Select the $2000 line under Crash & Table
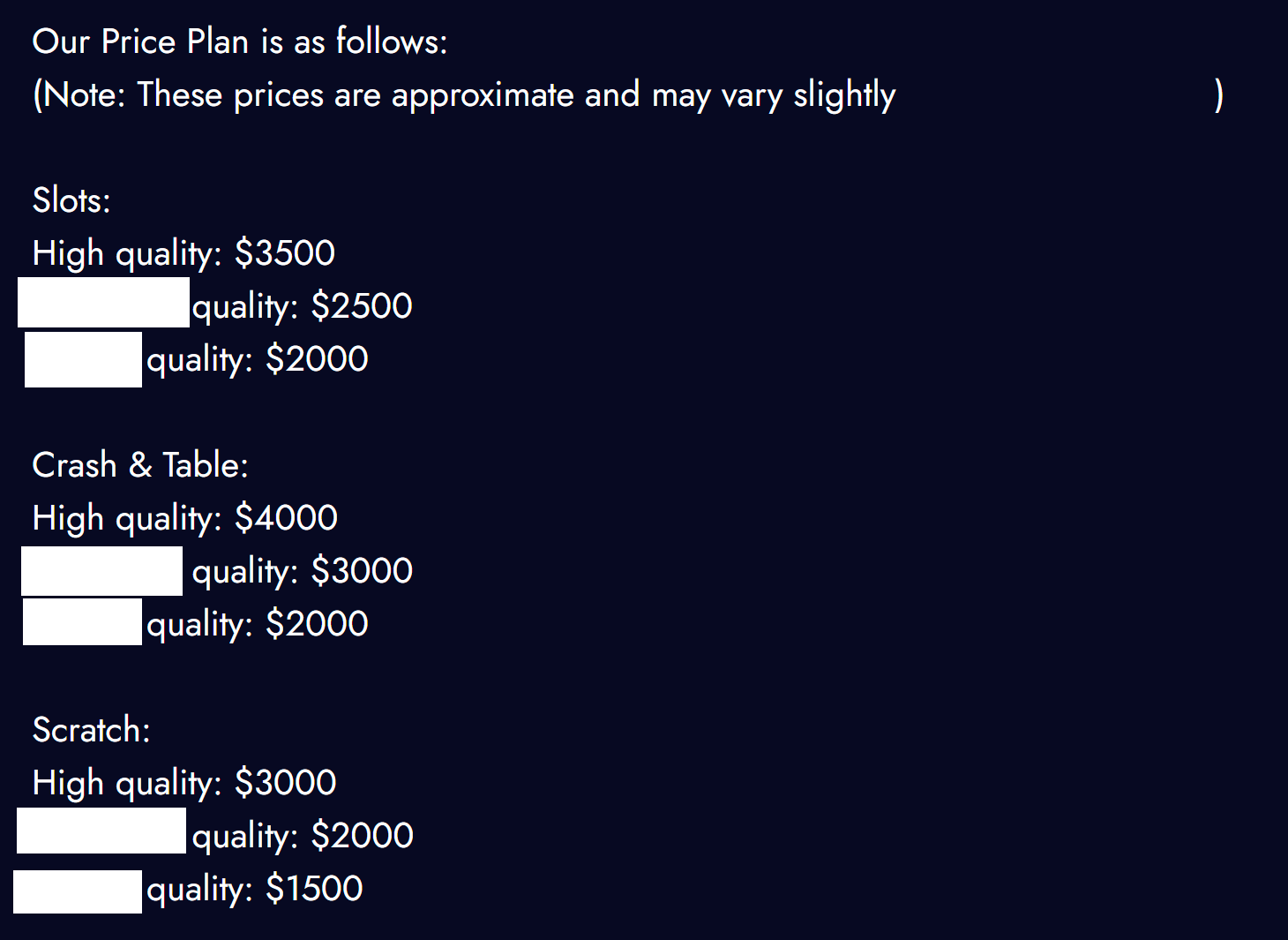This screenshot has width=1288, height=940. pos(258,624)
